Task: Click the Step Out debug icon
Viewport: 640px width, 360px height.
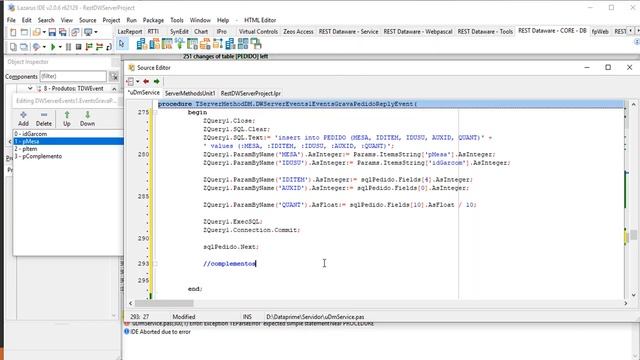Action: pos(109,47)
